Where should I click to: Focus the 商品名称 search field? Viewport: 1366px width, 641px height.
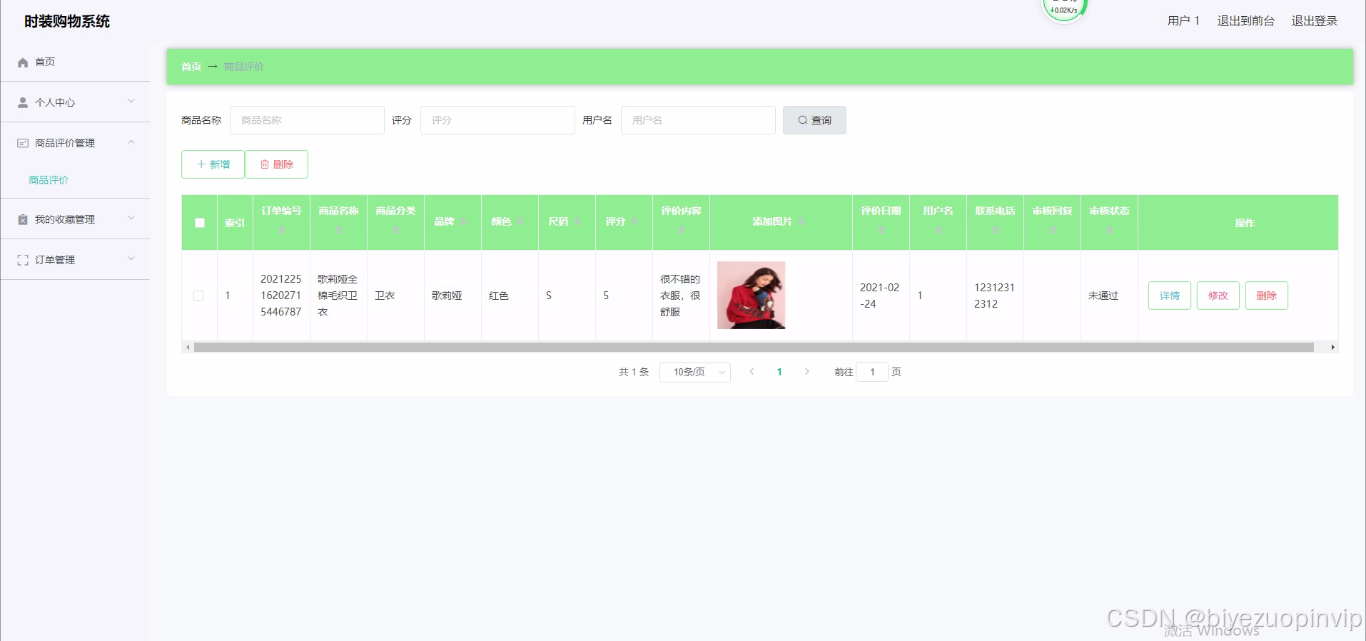pyautogui.click(x=307, y=120)
